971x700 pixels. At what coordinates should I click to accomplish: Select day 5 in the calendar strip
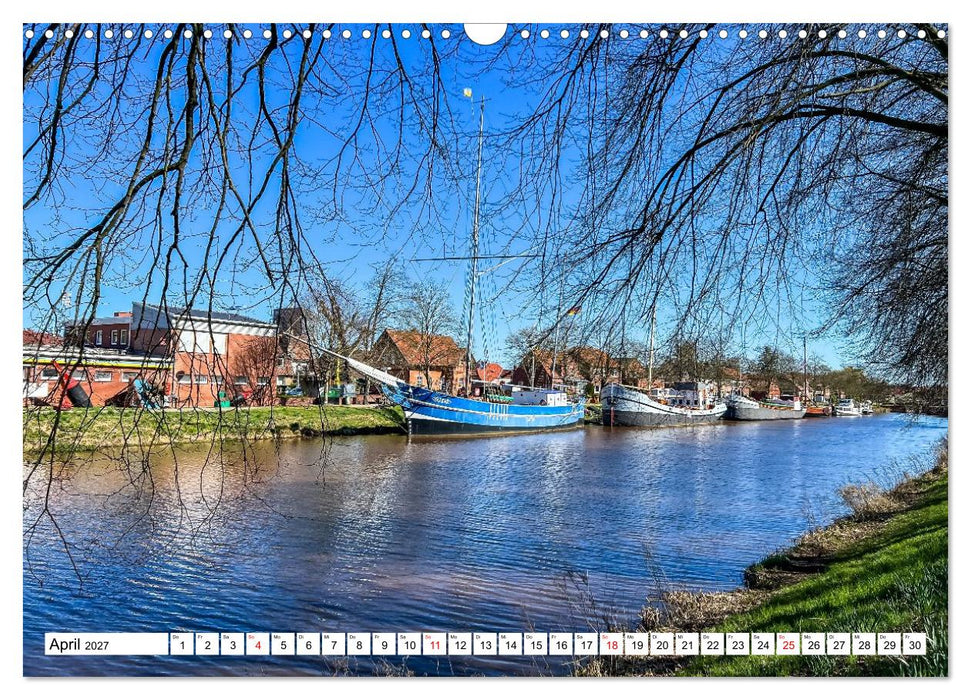coord(283,644)
